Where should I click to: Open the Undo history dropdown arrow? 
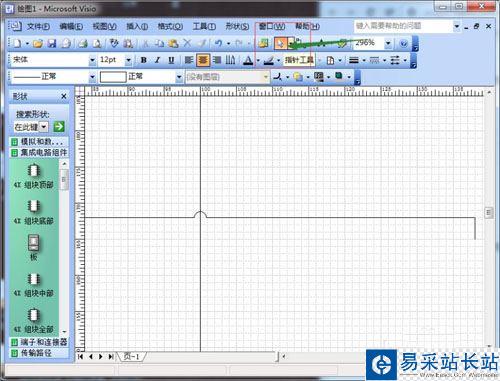228,43
